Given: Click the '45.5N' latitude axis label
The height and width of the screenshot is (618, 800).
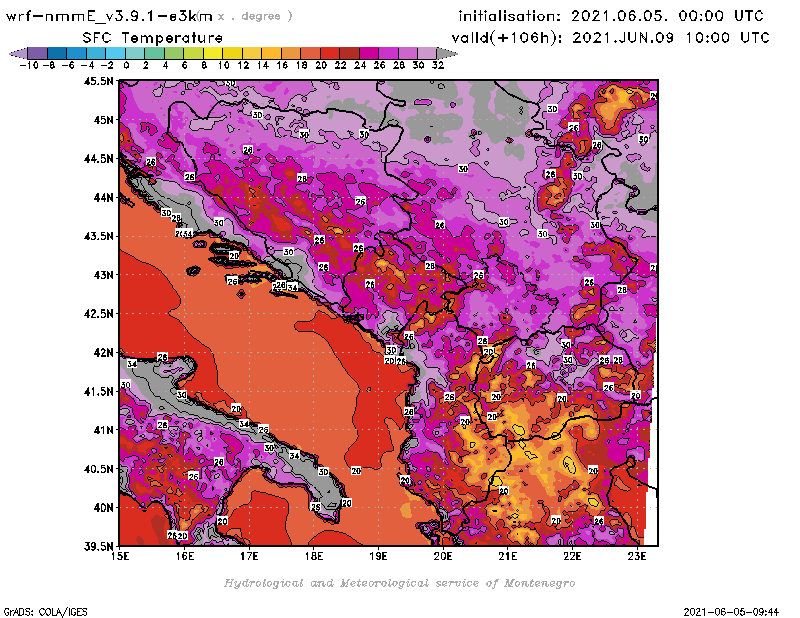Looking at the screenshot, I should (98, 81).
